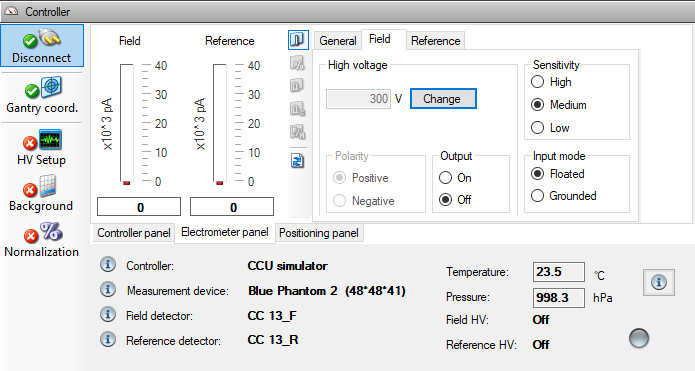Image resolution: width=695 pixels, height=371 pixels.
Task: Click the Temperature value field
Action: [x=558, y=272]
